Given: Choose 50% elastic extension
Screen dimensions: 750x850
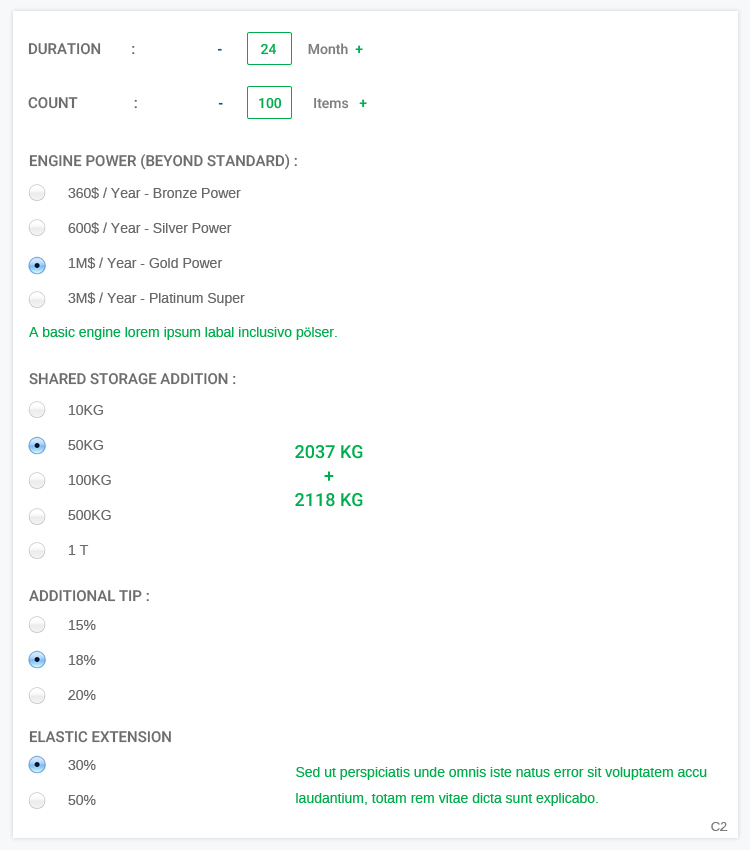Looking at the screenshot, I should (37, 800).
